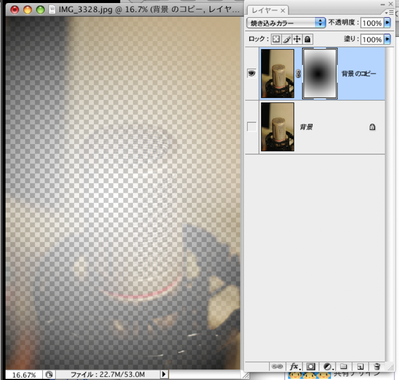Toggle lock all padlock icon
The height and width of the screenshot is (380, 399).
(x=307, y=39)
